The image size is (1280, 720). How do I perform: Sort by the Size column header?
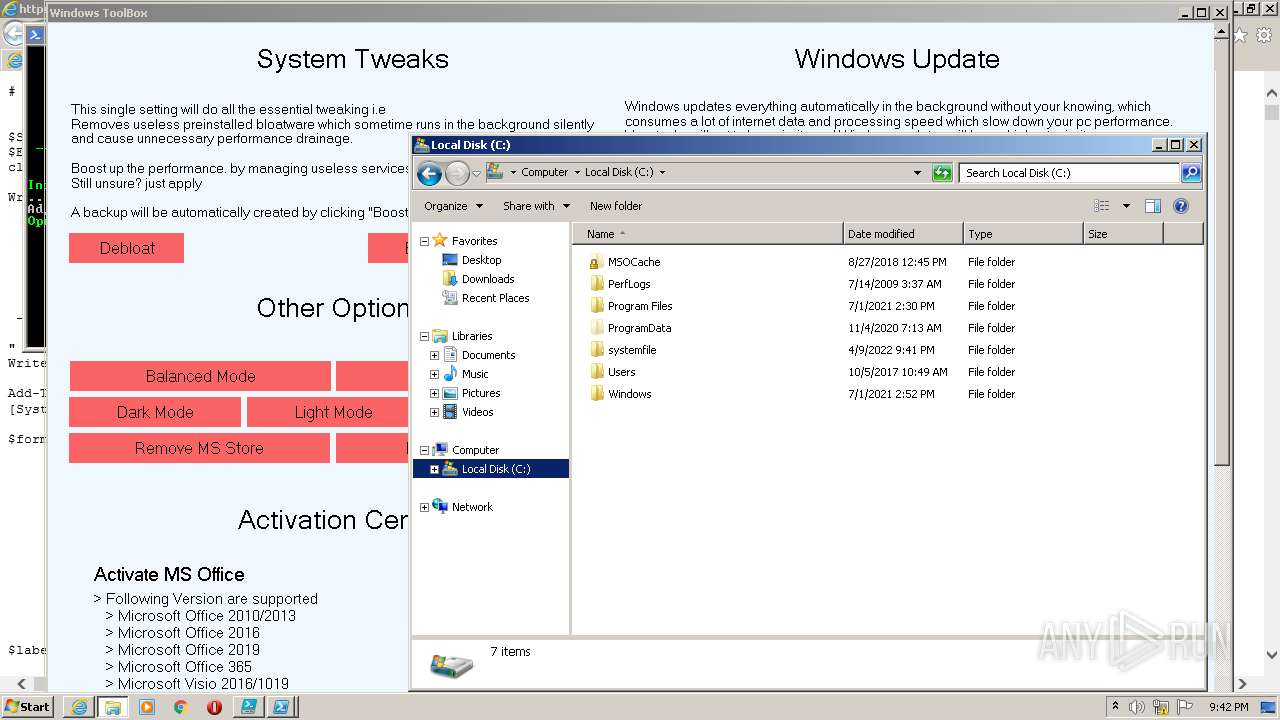[1123, 234]
